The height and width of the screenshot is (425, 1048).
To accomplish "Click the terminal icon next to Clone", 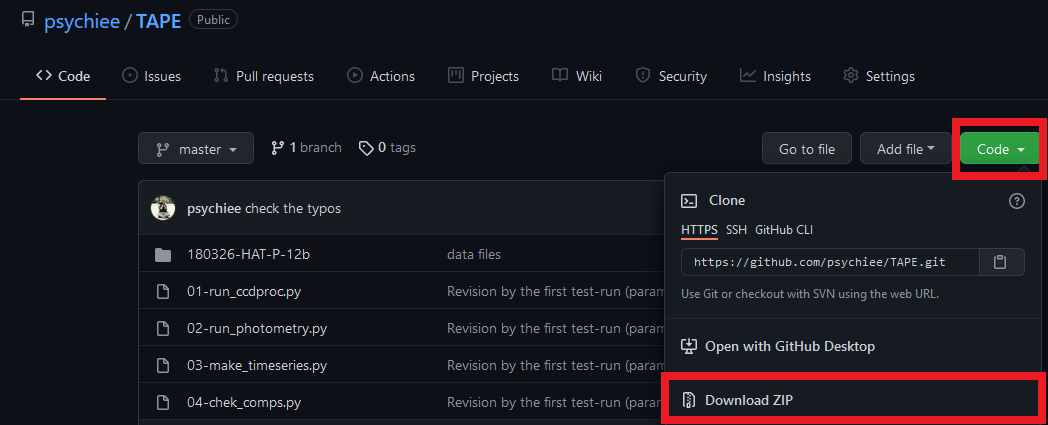I will (x=688, y=200).
